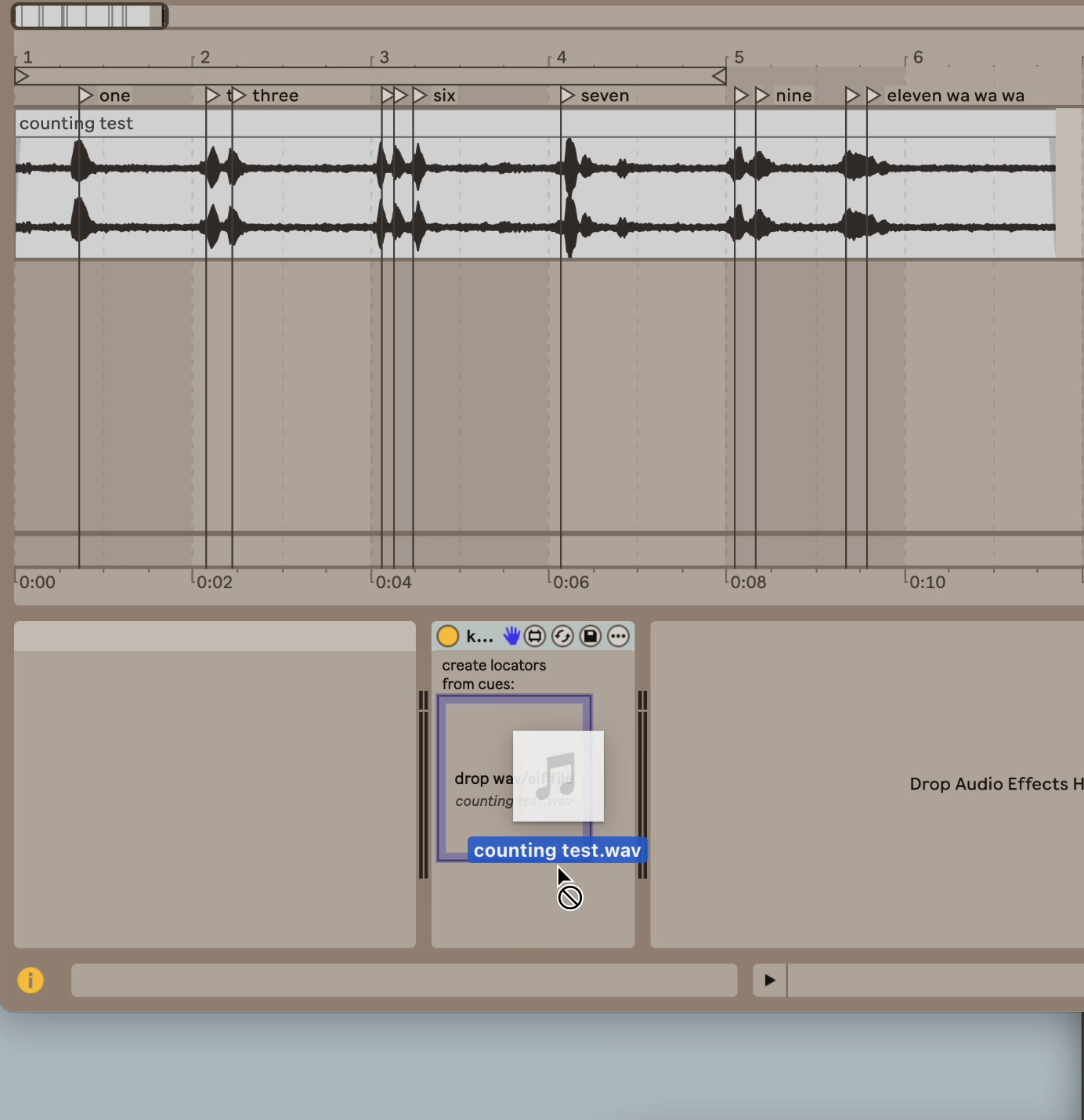The width and height of the screenshot is (1084, 1120).
Task: Open the Max editor from device header
Action: (x=535, y=636)
